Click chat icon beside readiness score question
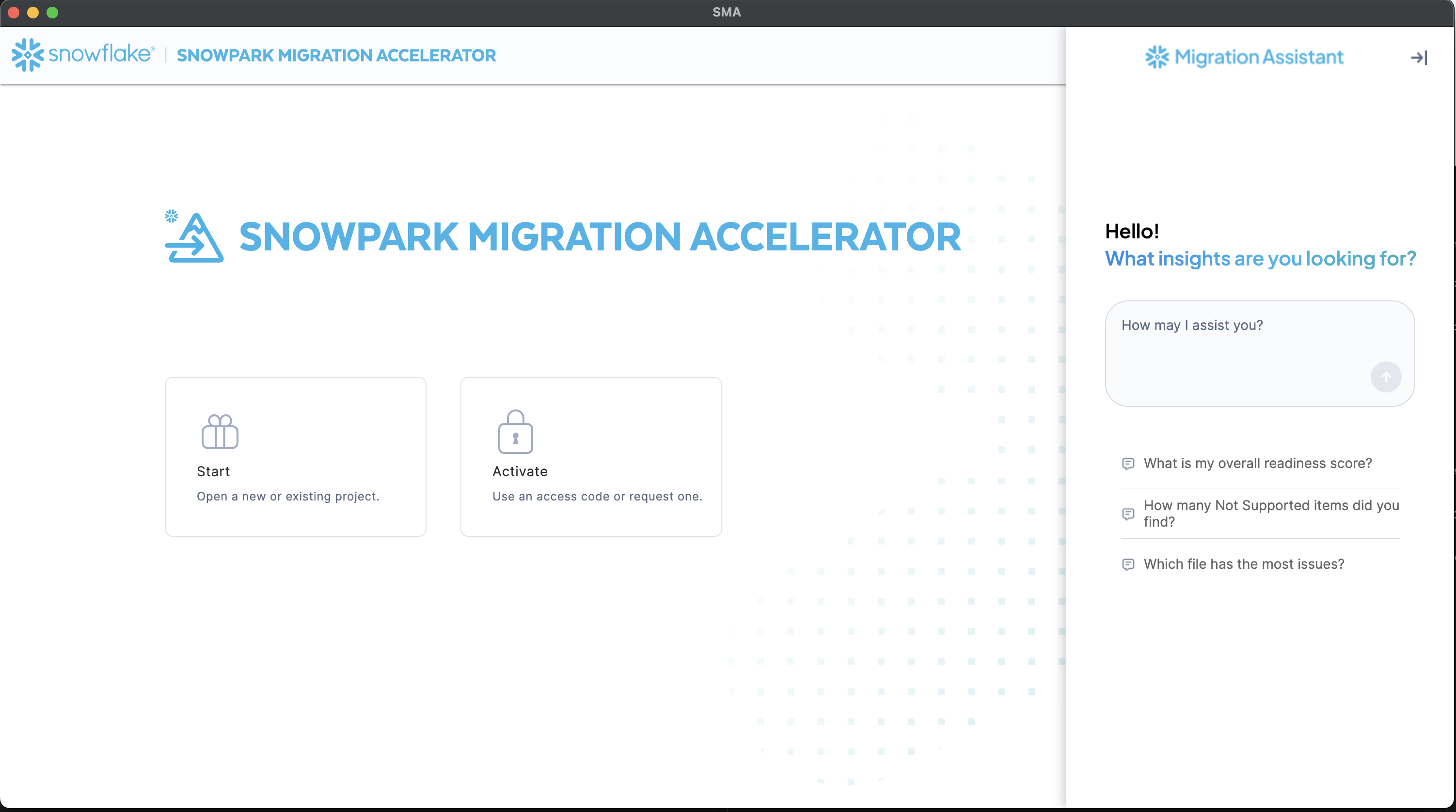 click(x=1127, y=463)
